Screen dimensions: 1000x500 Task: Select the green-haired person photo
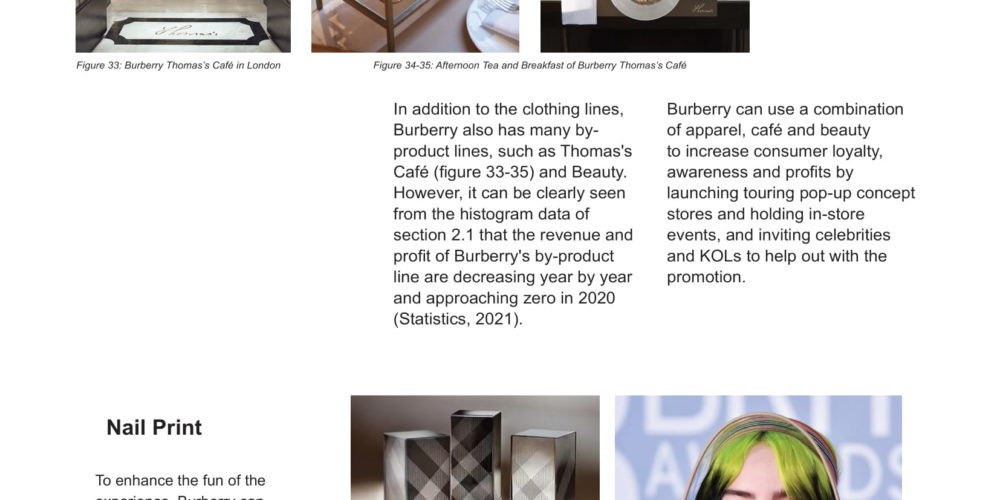tap(758, 448)
